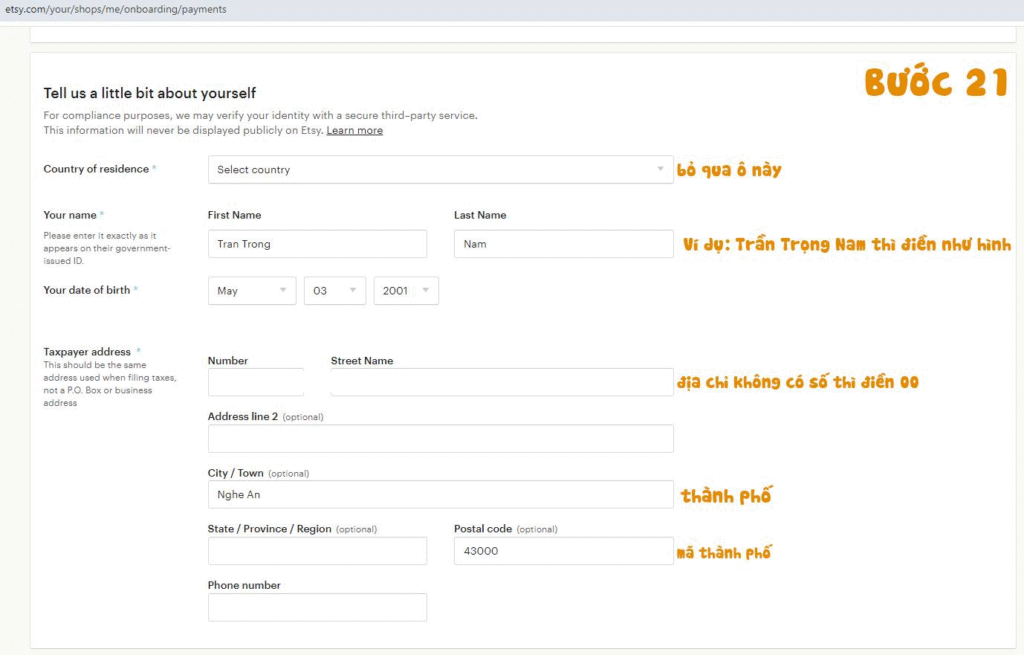Click the 'Tell us a little bit about yourself' heading
1024x655 pixels.
click(x=150, y=93)
